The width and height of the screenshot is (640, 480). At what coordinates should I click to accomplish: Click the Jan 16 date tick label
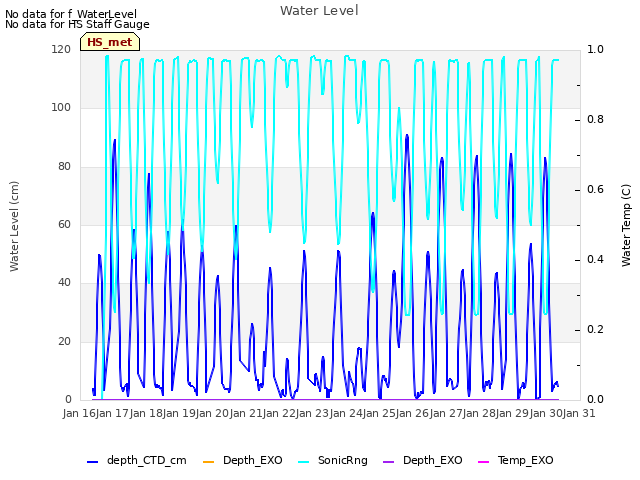[79, 413]
